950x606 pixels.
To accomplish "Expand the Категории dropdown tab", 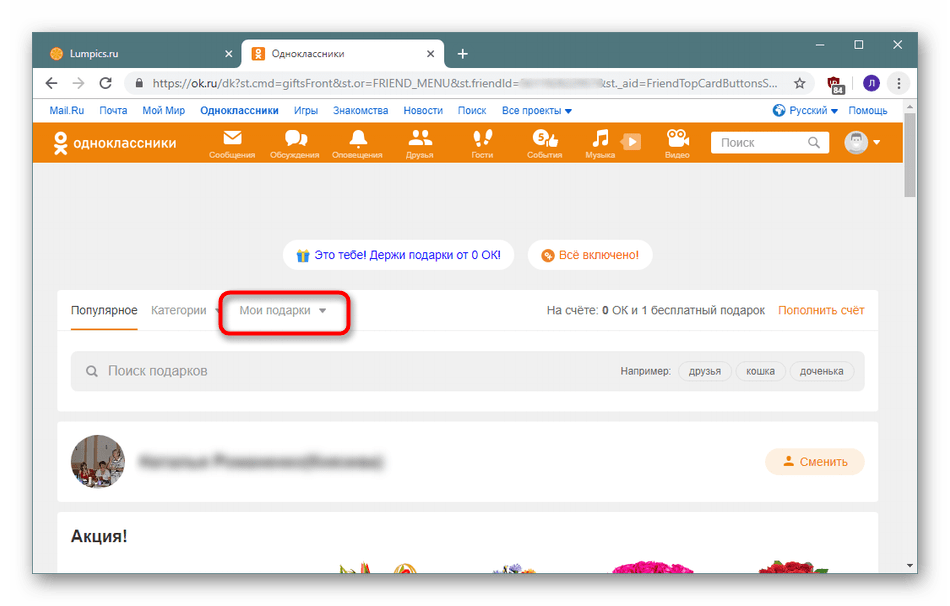I will (x=185, y=310).
